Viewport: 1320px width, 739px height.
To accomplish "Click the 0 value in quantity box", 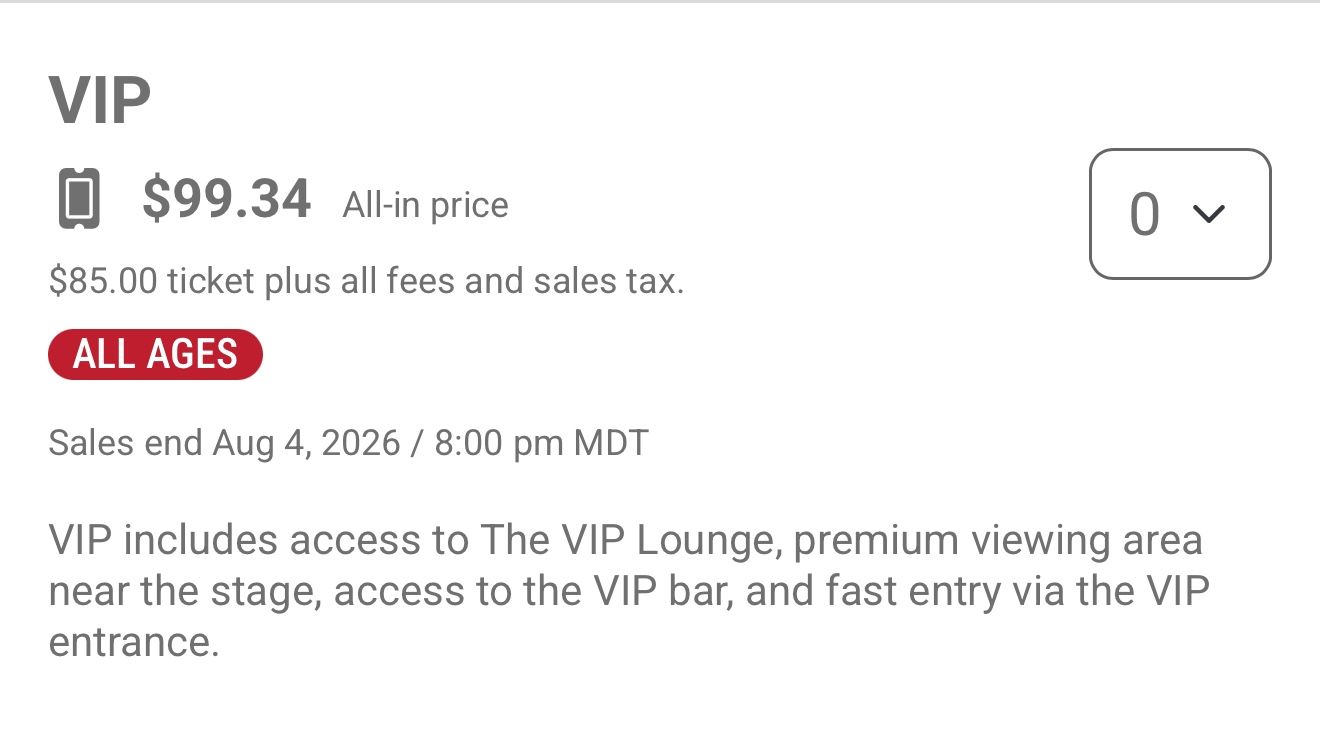I will [1144, 214].
